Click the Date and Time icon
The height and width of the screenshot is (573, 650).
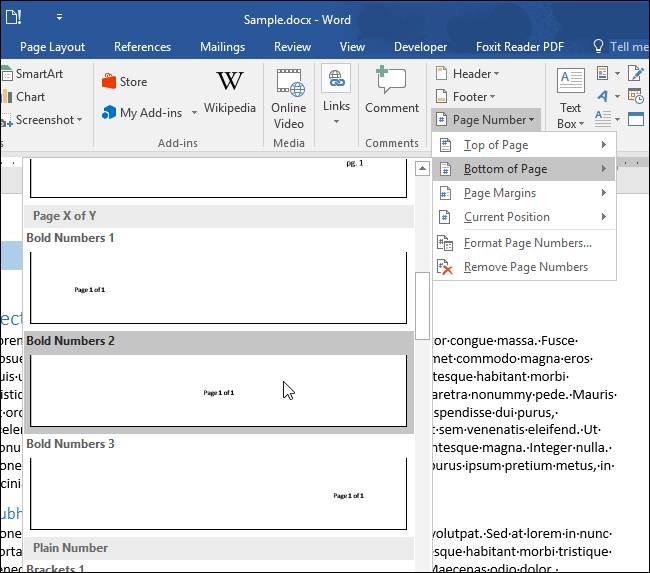tap(636, 96)
